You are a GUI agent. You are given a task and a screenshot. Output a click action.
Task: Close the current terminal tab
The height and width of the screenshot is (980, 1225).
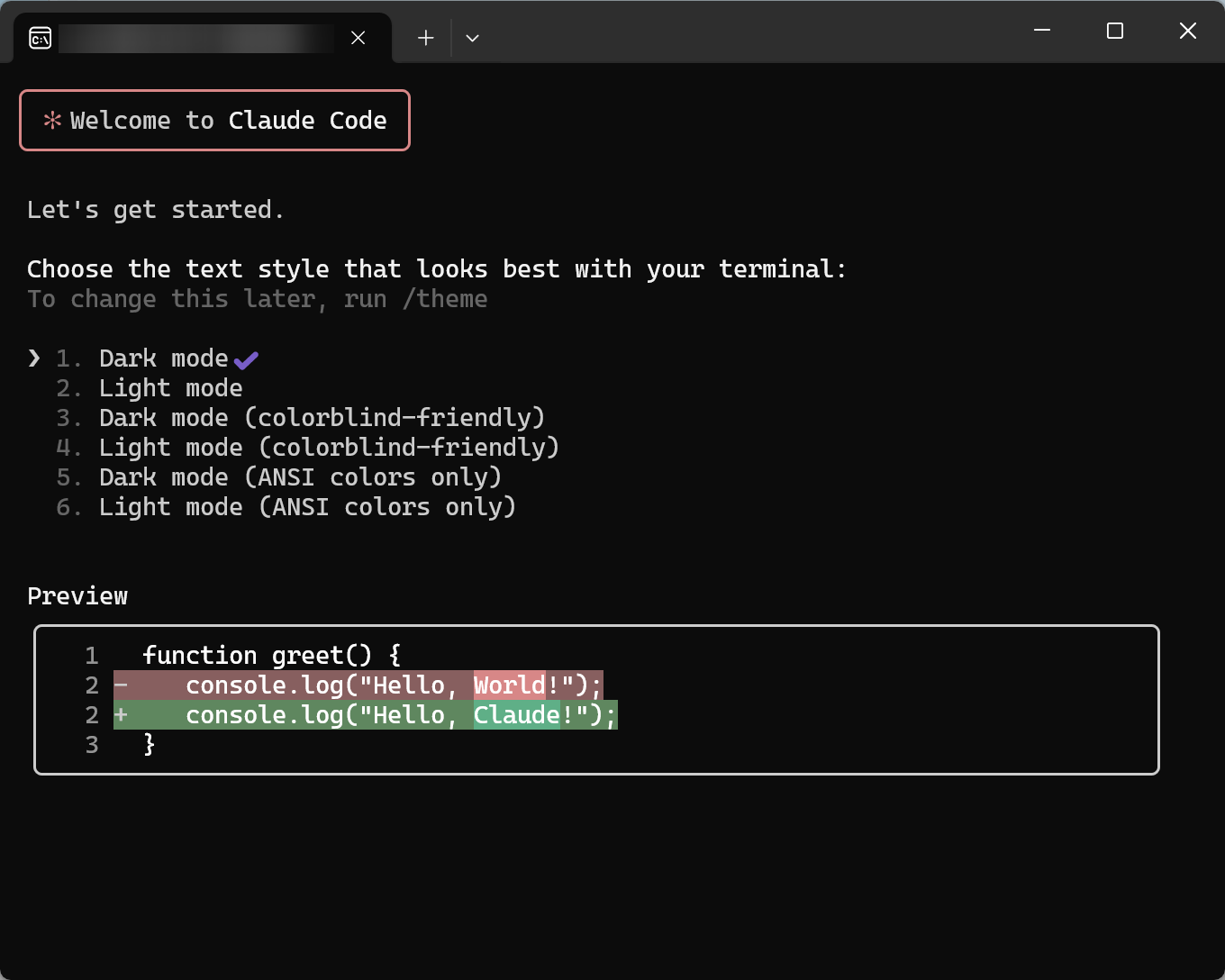358,38
